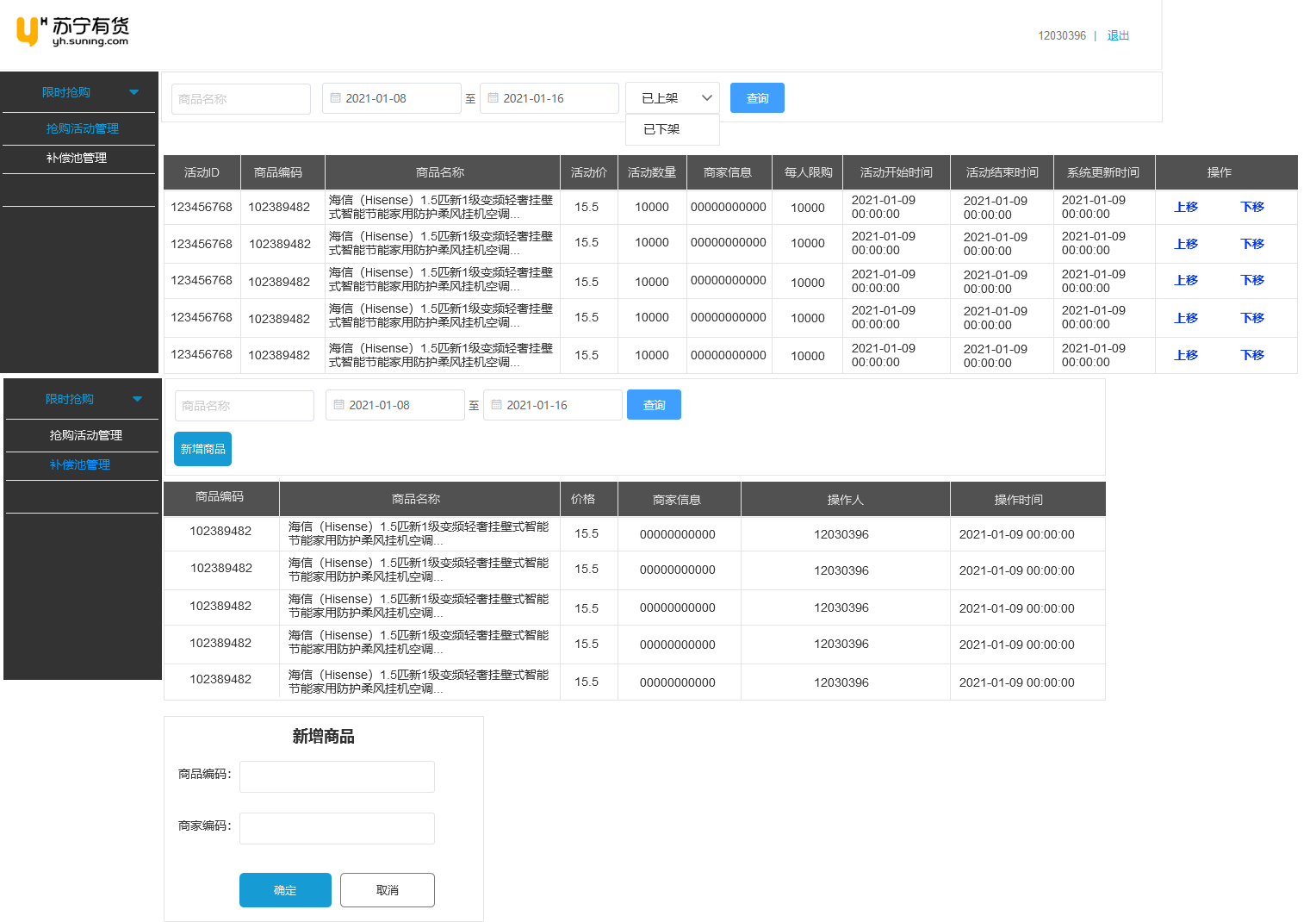The image size is (1316, 922).
Task: Focus the 商家编码 input in the dialog
Action: click(x=337, y=828)
